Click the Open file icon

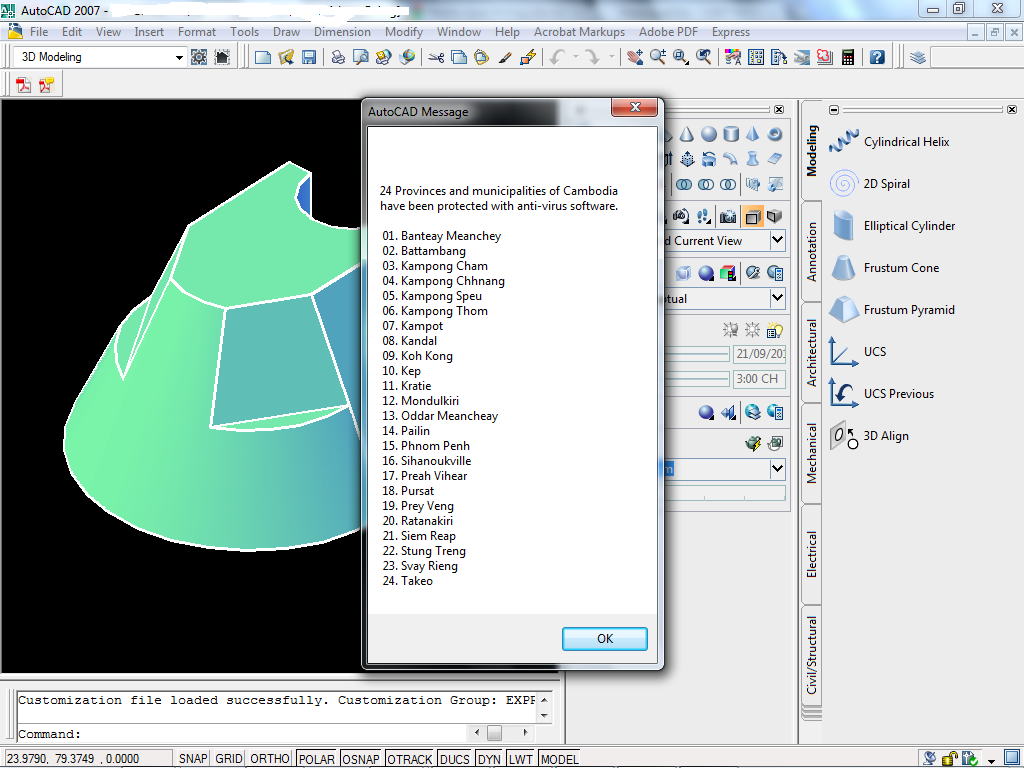286,57
